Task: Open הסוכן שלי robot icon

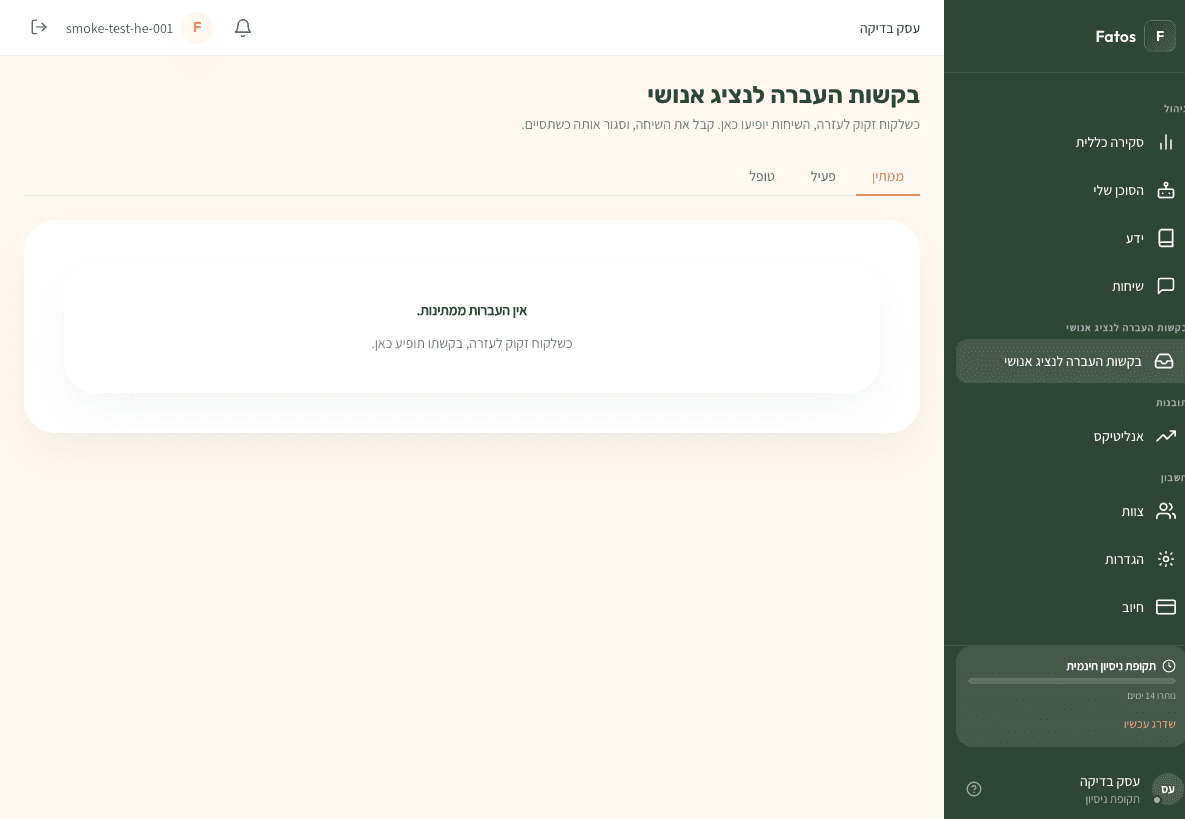Action: pos(1165,190)
